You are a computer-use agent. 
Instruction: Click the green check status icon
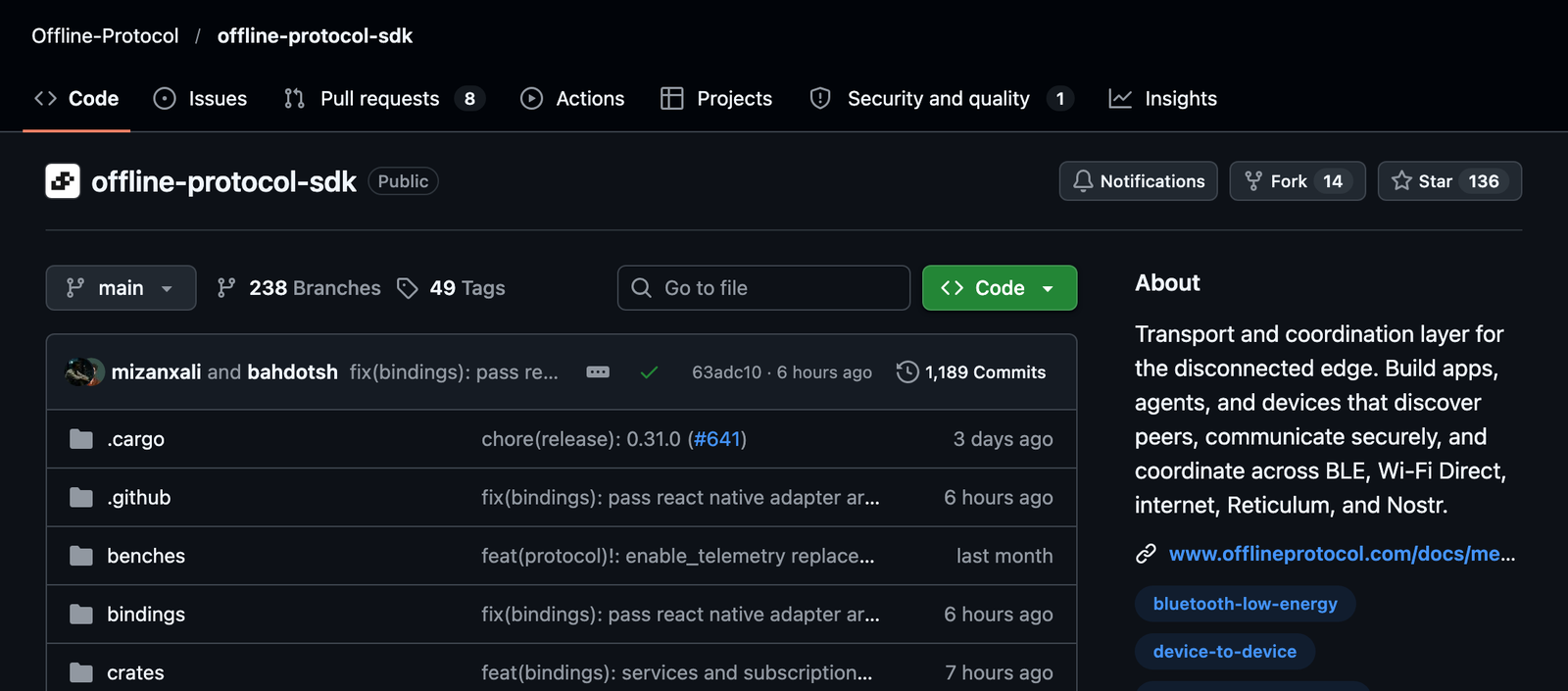pyautogui.click(x=649, y=372)
